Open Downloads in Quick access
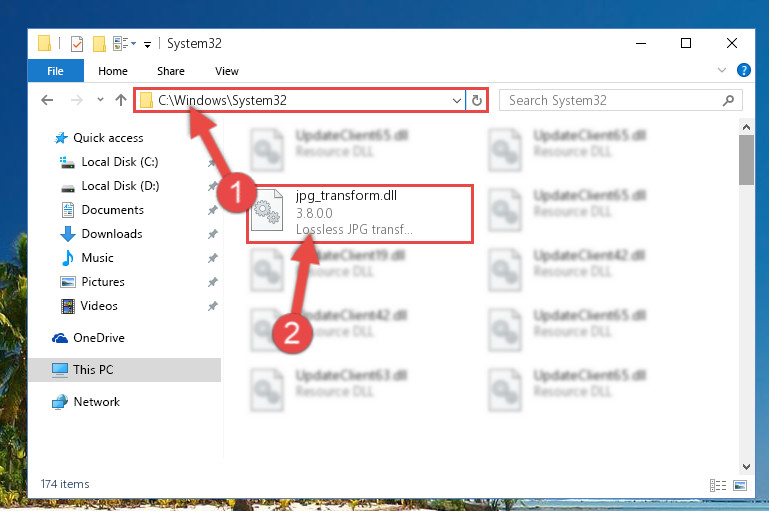769x511 pixels. (112, 234)
